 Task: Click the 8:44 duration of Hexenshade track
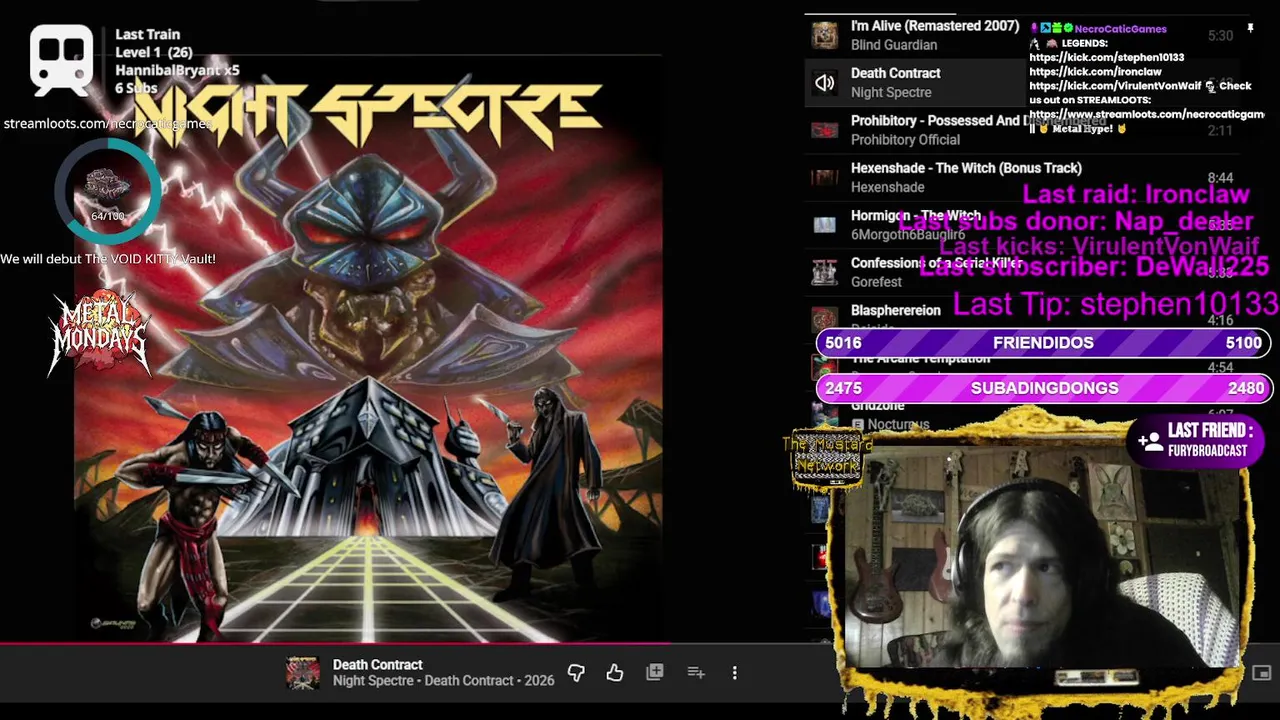pyautogui.click(x=1220, y=178)
